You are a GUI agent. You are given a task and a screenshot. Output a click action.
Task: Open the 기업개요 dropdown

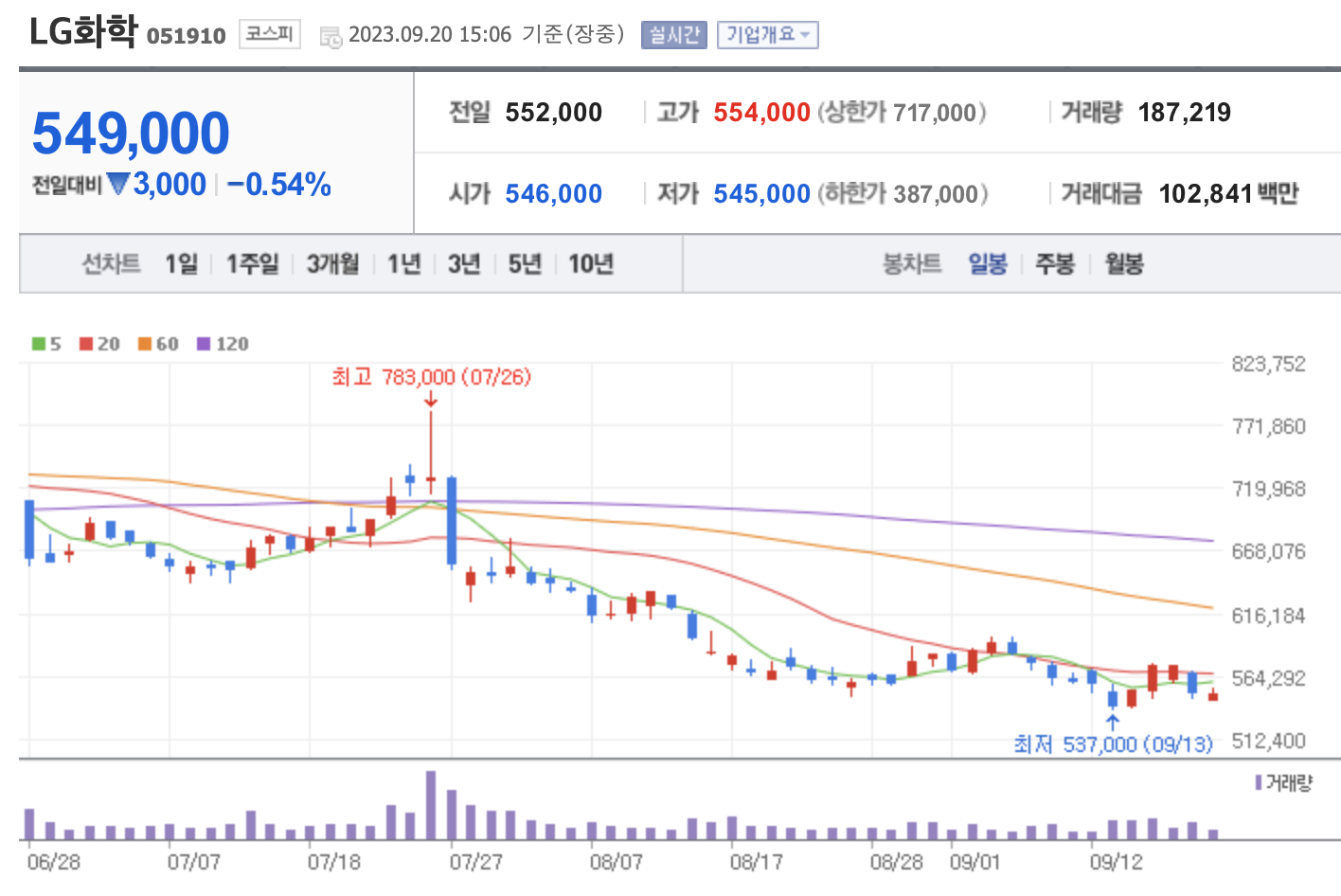(767, 35)
